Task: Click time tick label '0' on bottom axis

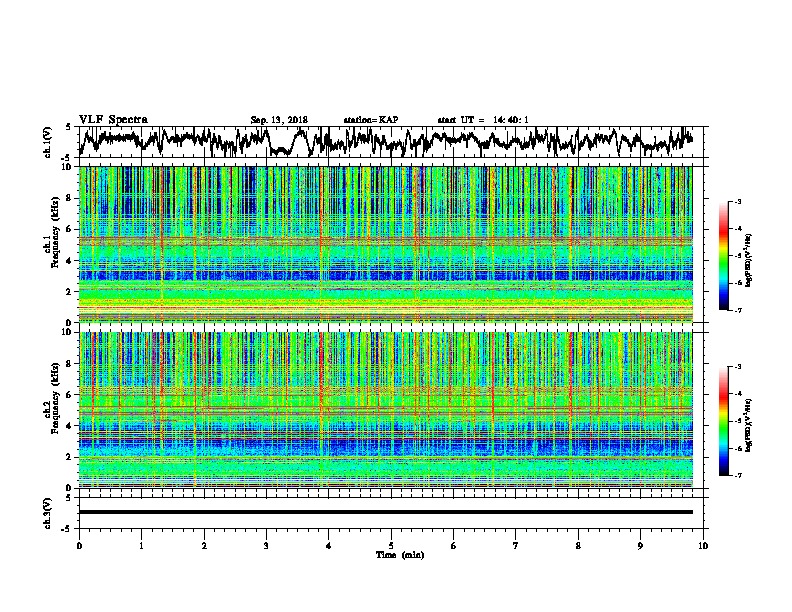Action: (x=79, y=546)
